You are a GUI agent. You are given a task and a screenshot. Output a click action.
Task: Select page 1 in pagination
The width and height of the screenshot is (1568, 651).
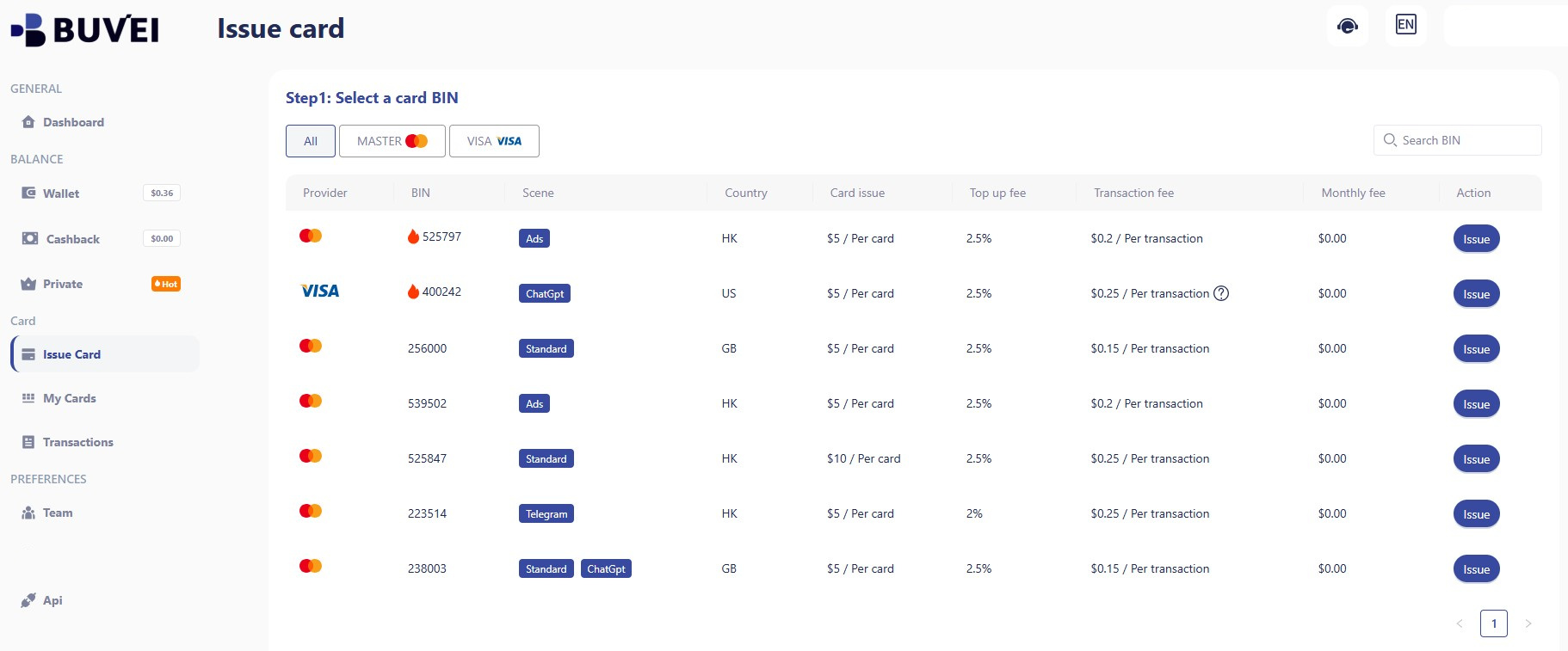[1493, 623]
